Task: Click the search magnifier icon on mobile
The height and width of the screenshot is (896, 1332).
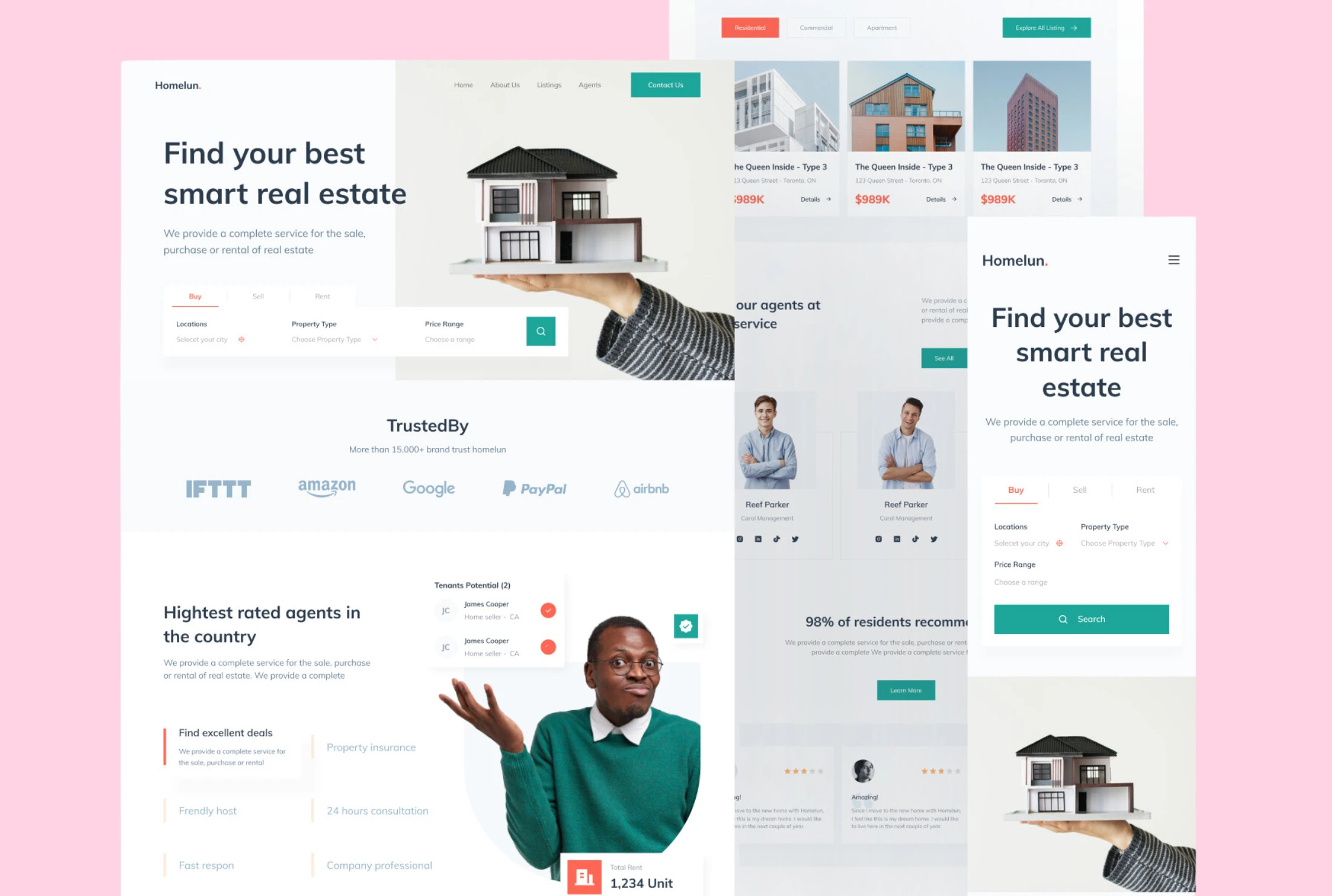Action: (x=1062, y=618)
